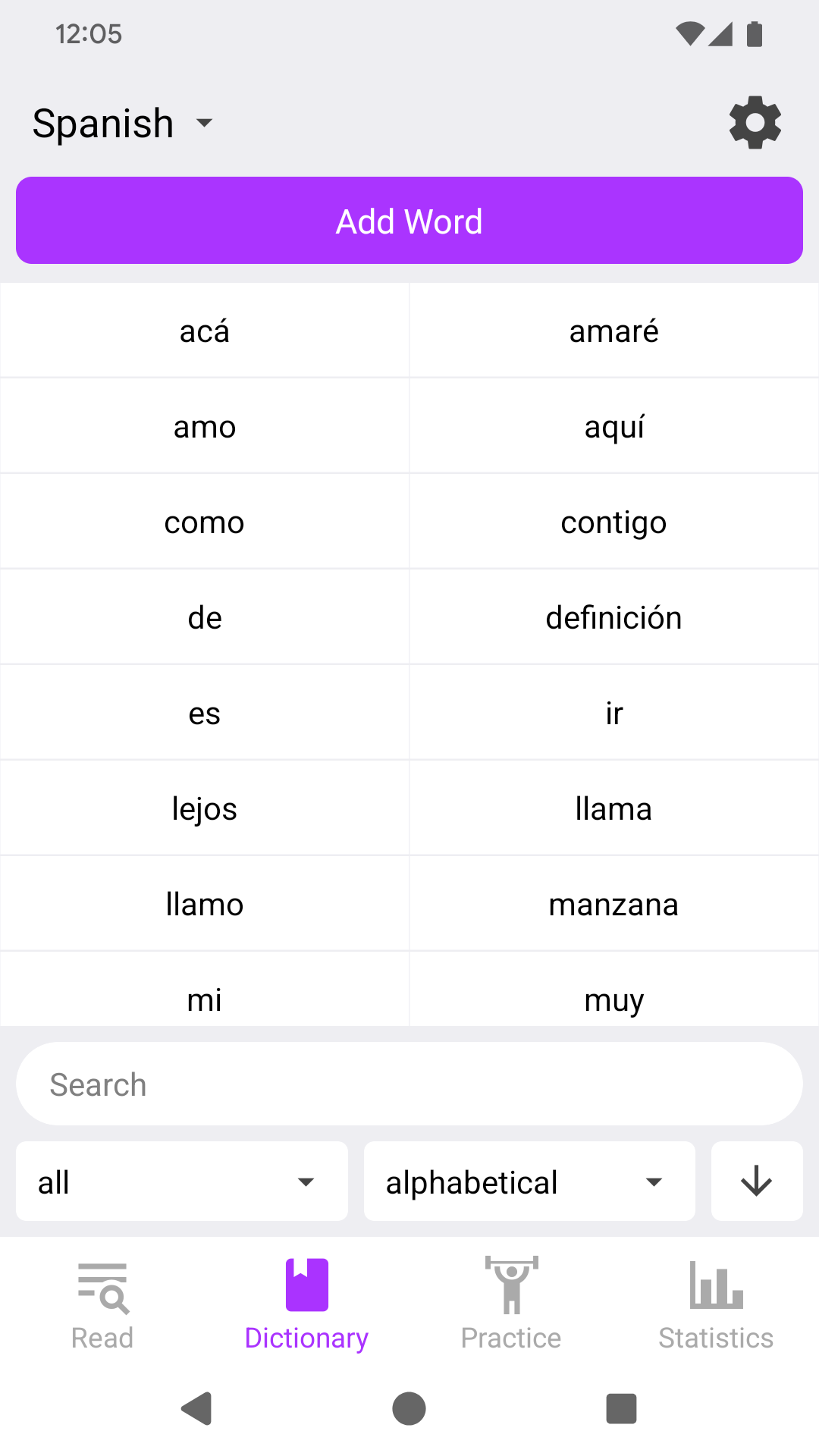Expand the Spanish language dropdown
Image resolution: width=819 pixels, height=1456 pixels.
coord(123,124)
